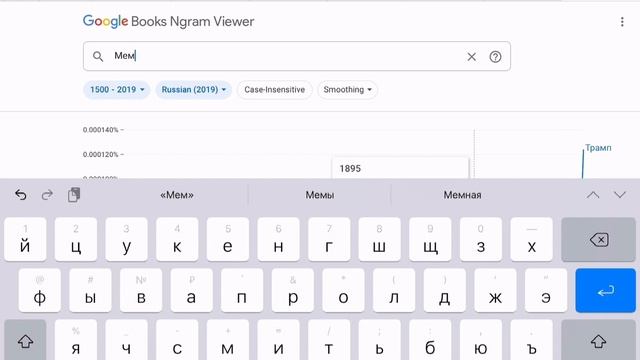Tap the р key
The height and width of the screenshot is (360, 640).
pos(293,291)
